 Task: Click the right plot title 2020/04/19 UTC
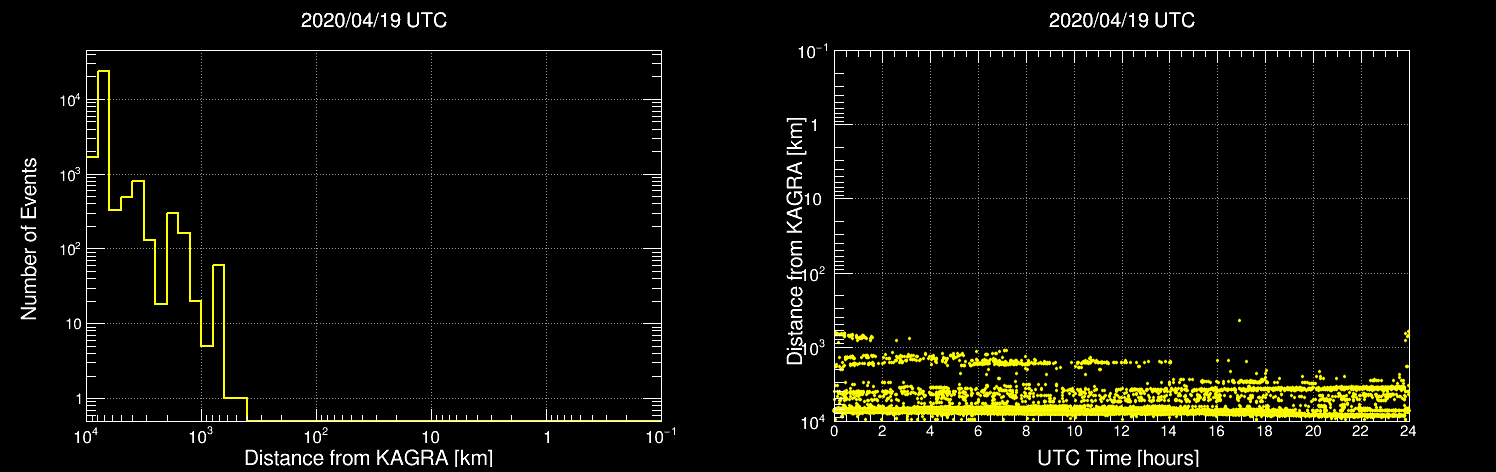[1121, 21]
